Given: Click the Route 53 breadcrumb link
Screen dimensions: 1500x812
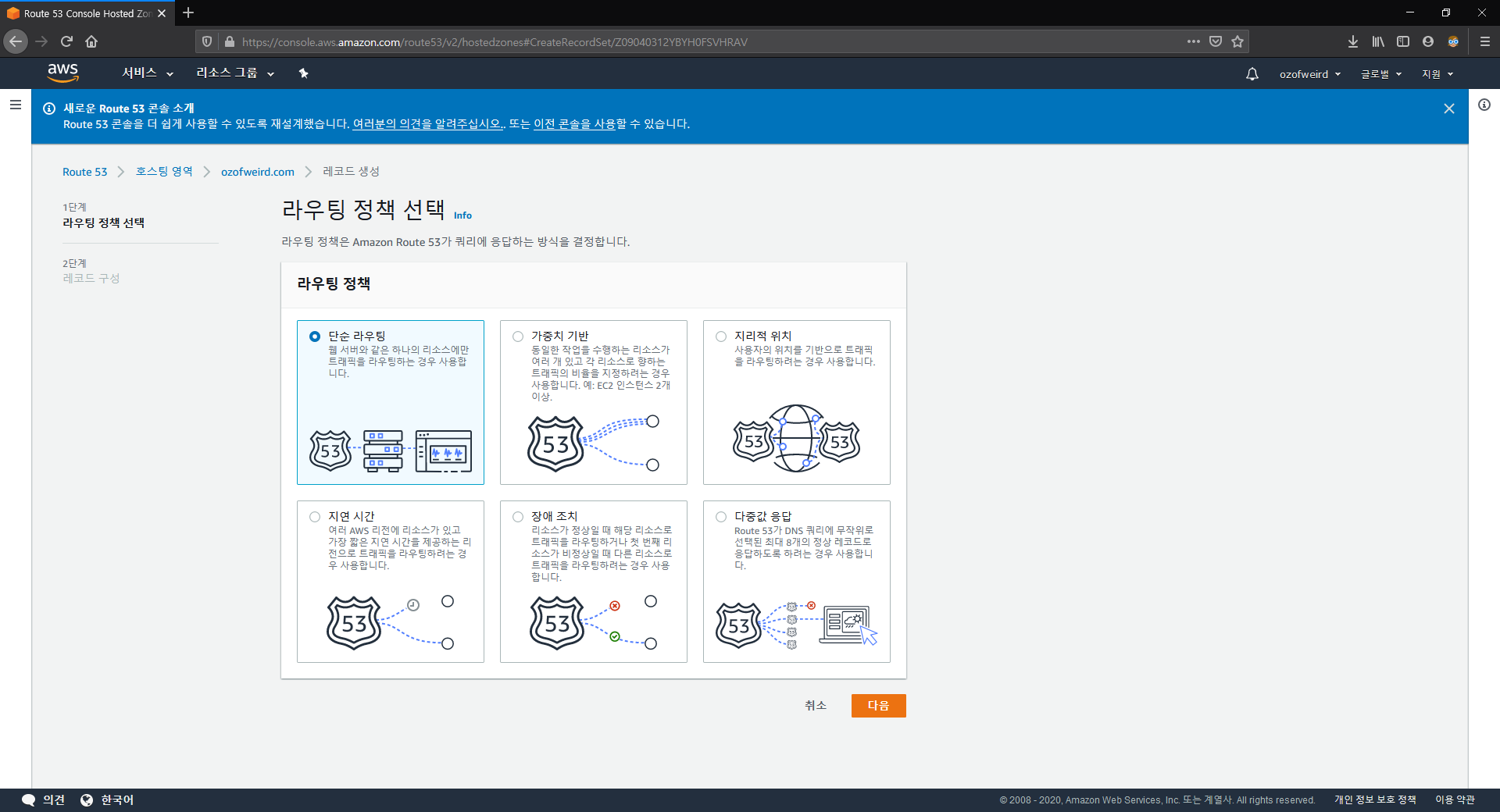Looking at the screenshot, I should pos(85,172).
